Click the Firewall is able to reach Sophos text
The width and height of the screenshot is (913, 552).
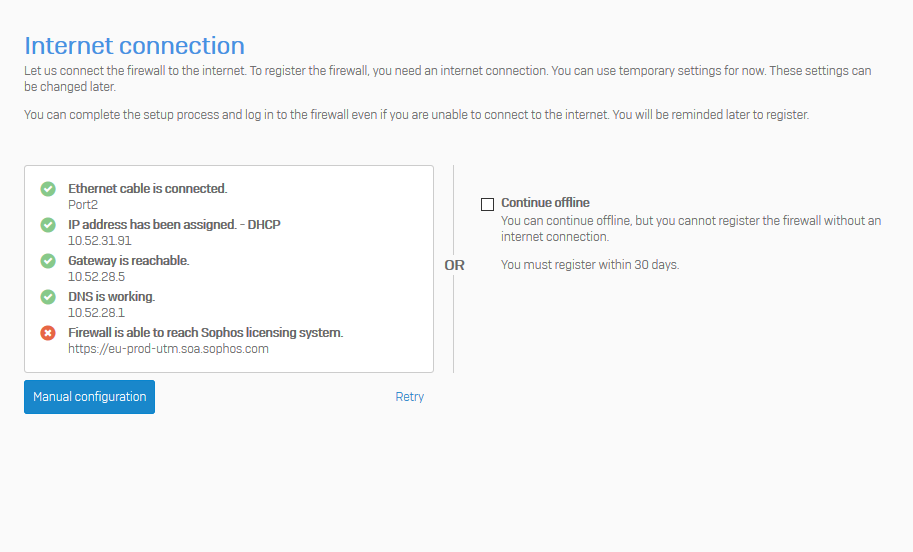206,332
